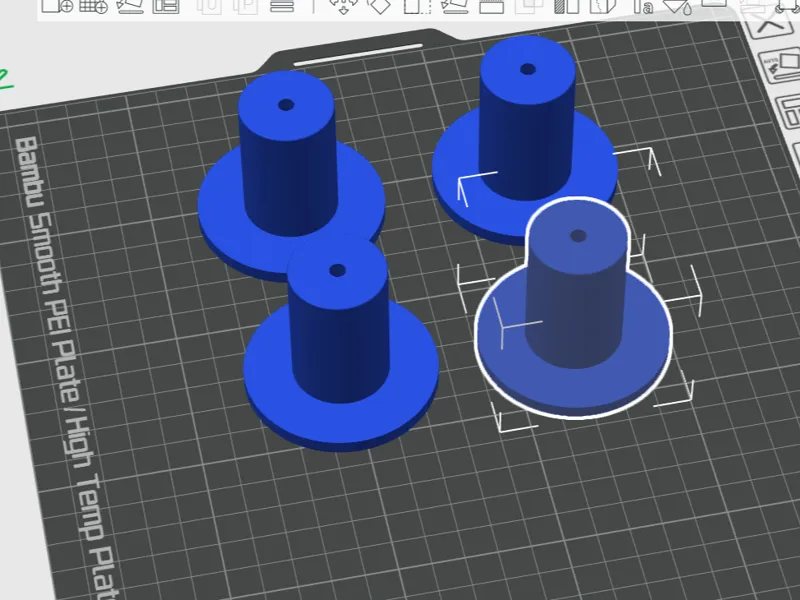Click the Add object cube icon
800x600 pixels.
(57, 6)
